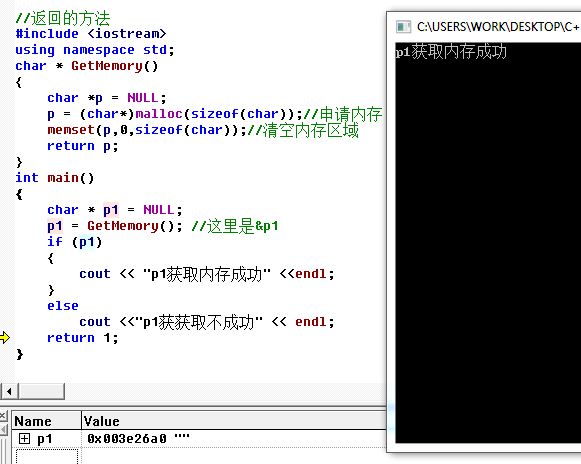581x464 pixels.
Task: Click the 'char *p = NULL;' line
Action: pos(107,98)
